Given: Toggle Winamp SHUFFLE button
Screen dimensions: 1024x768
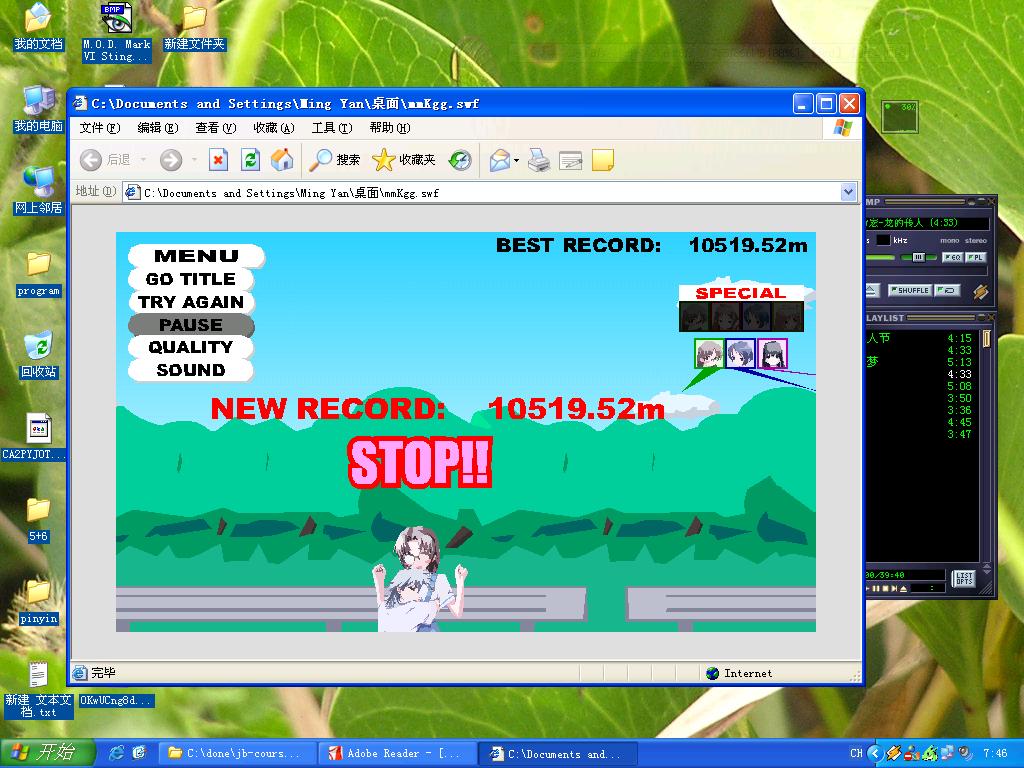Looking at the screenshot, I should (910, 290).
